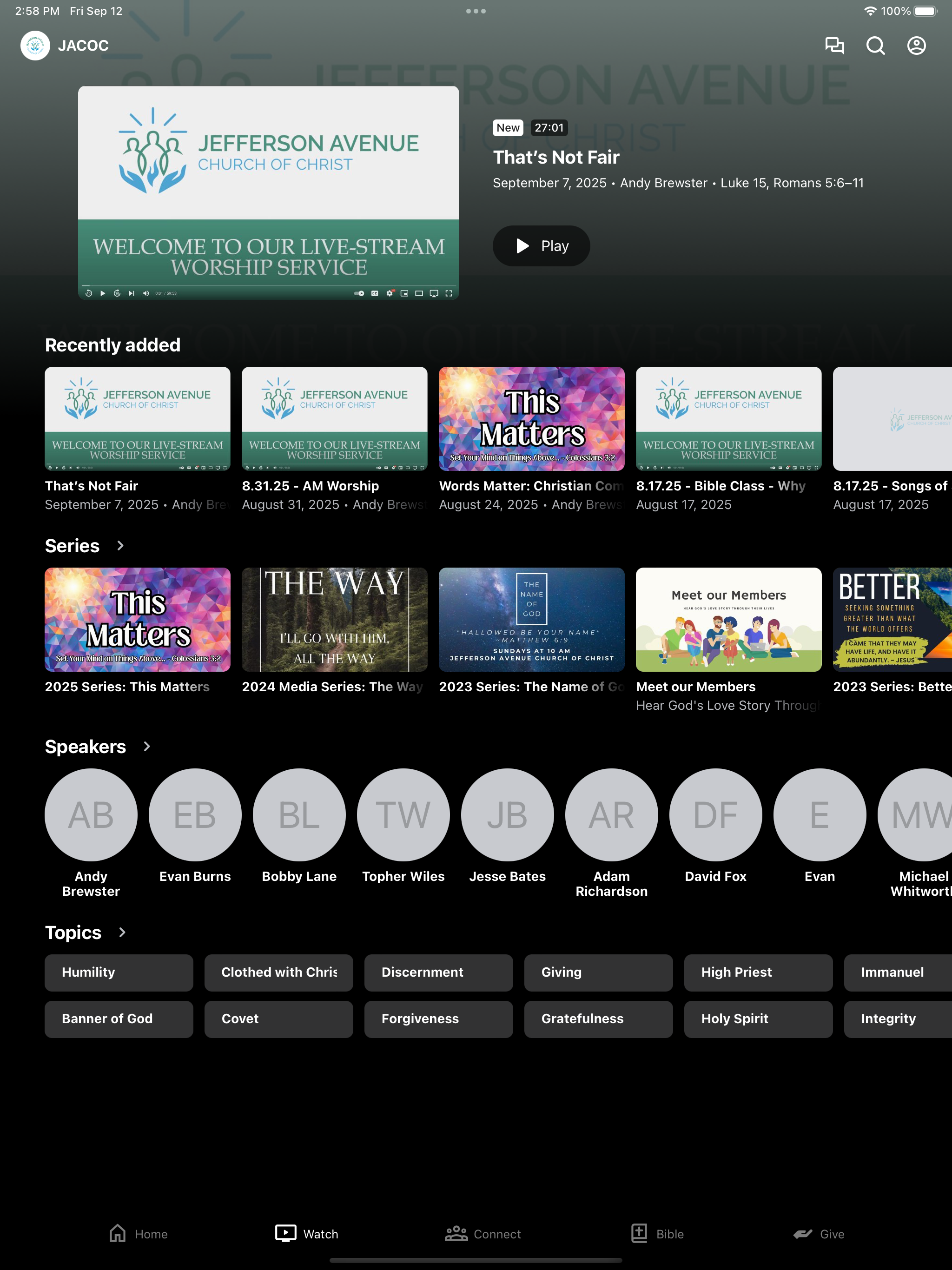Open Words Matter video thumbnail
The width and height of the screenshot is (952, 1270).
[532, 419]
